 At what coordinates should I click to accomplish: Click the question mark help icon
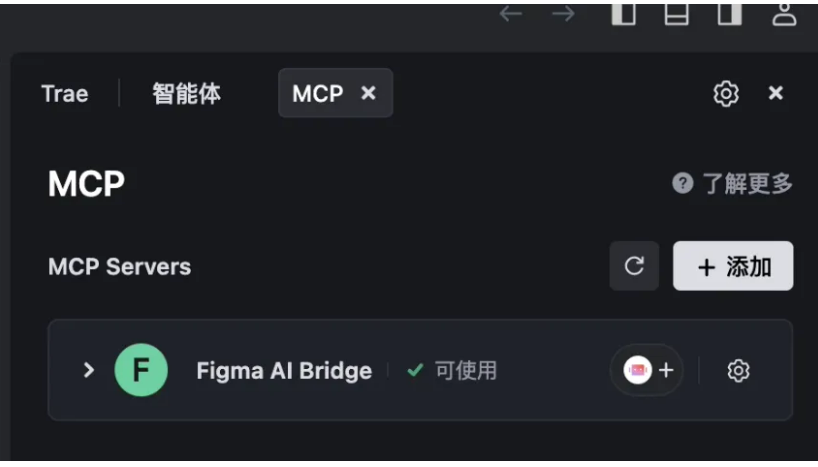pos(682,183)
